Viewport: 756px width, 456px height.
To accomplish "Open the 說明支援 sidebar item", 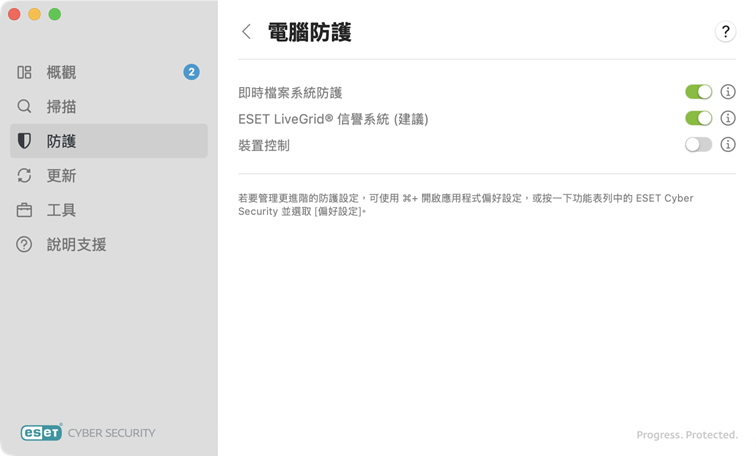I will coord(109,244).
